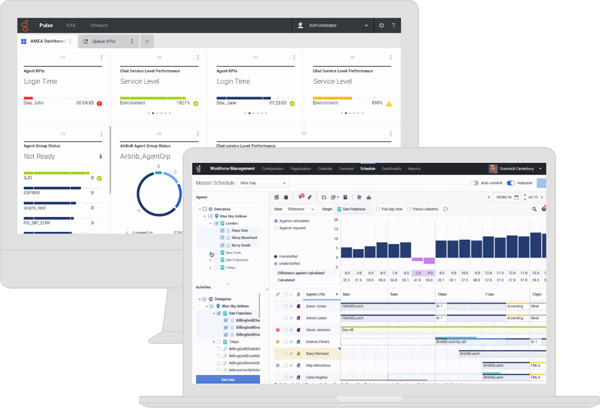The width and height of the screenshot is (600, 408).
Task: Click the Get data button
Action: pyautogui.click(x=228, y=380)
